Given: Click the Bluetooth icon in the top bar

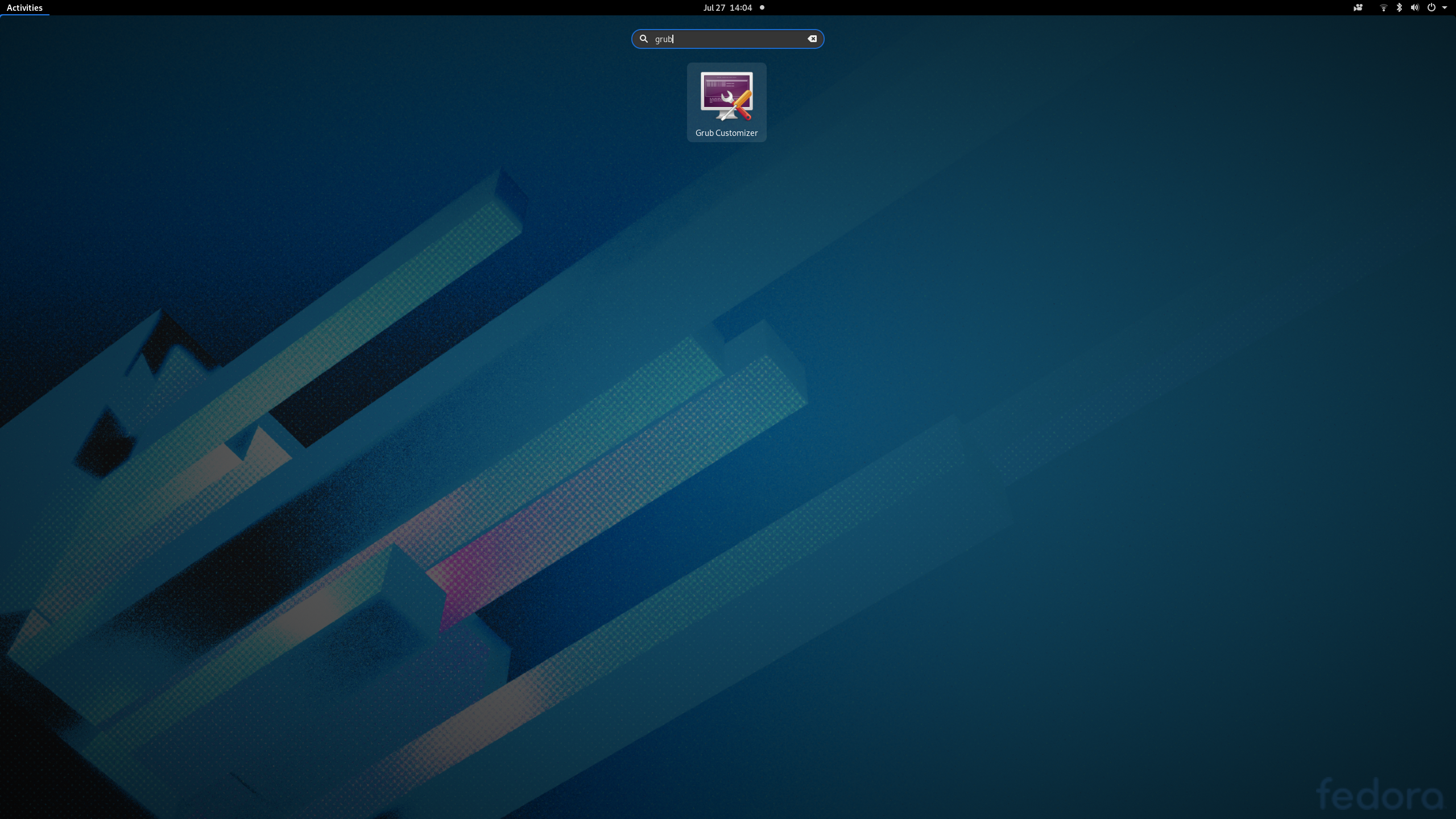Looking at the screenshot, I should (1399, 7).
